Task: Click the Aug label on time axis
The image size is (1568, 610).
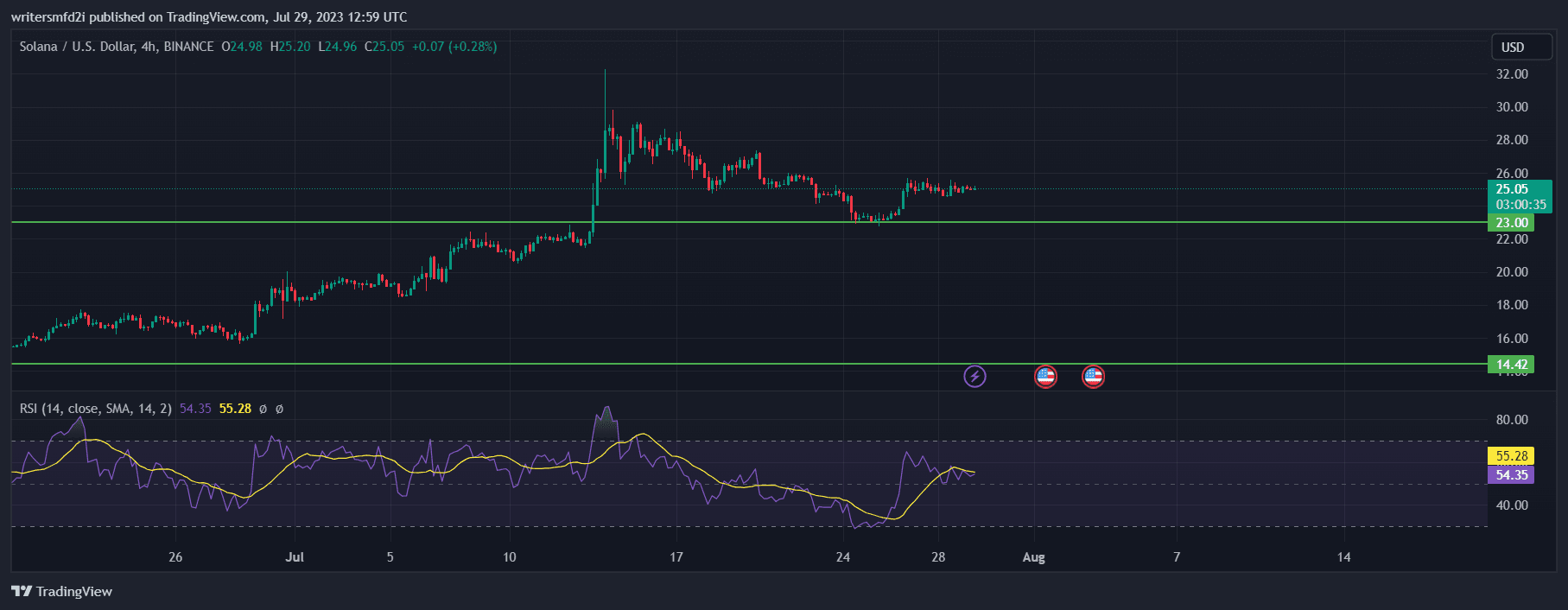Action: (1033, 557)
